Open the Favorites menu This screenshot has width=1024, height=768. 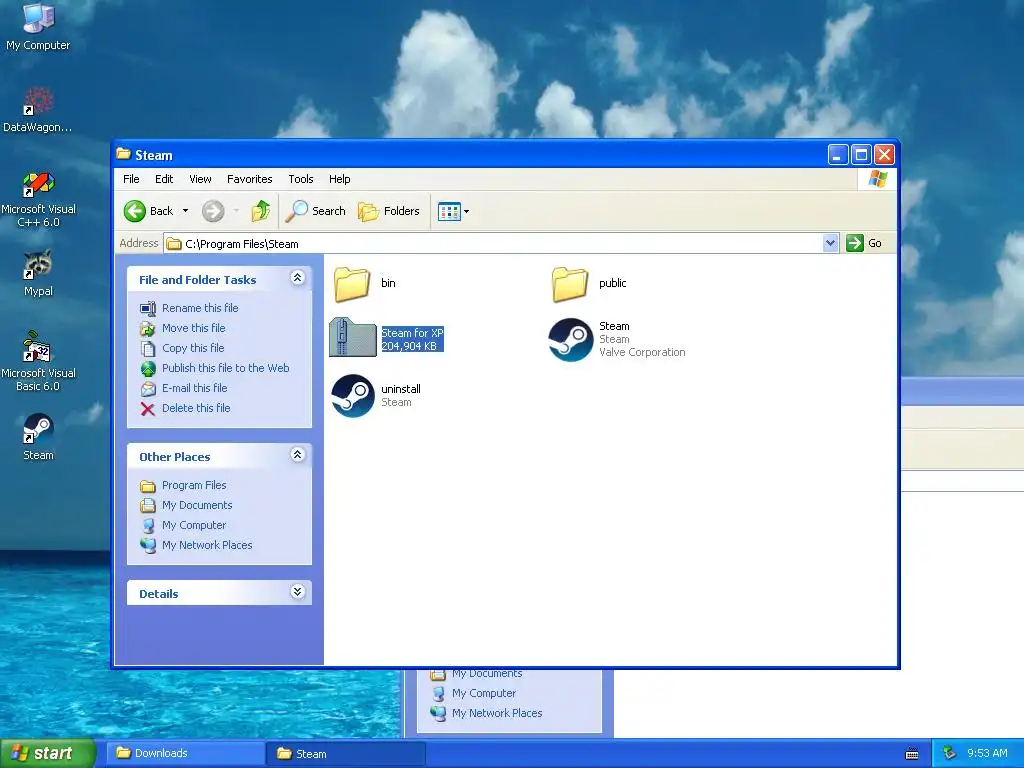coord(249,179)
